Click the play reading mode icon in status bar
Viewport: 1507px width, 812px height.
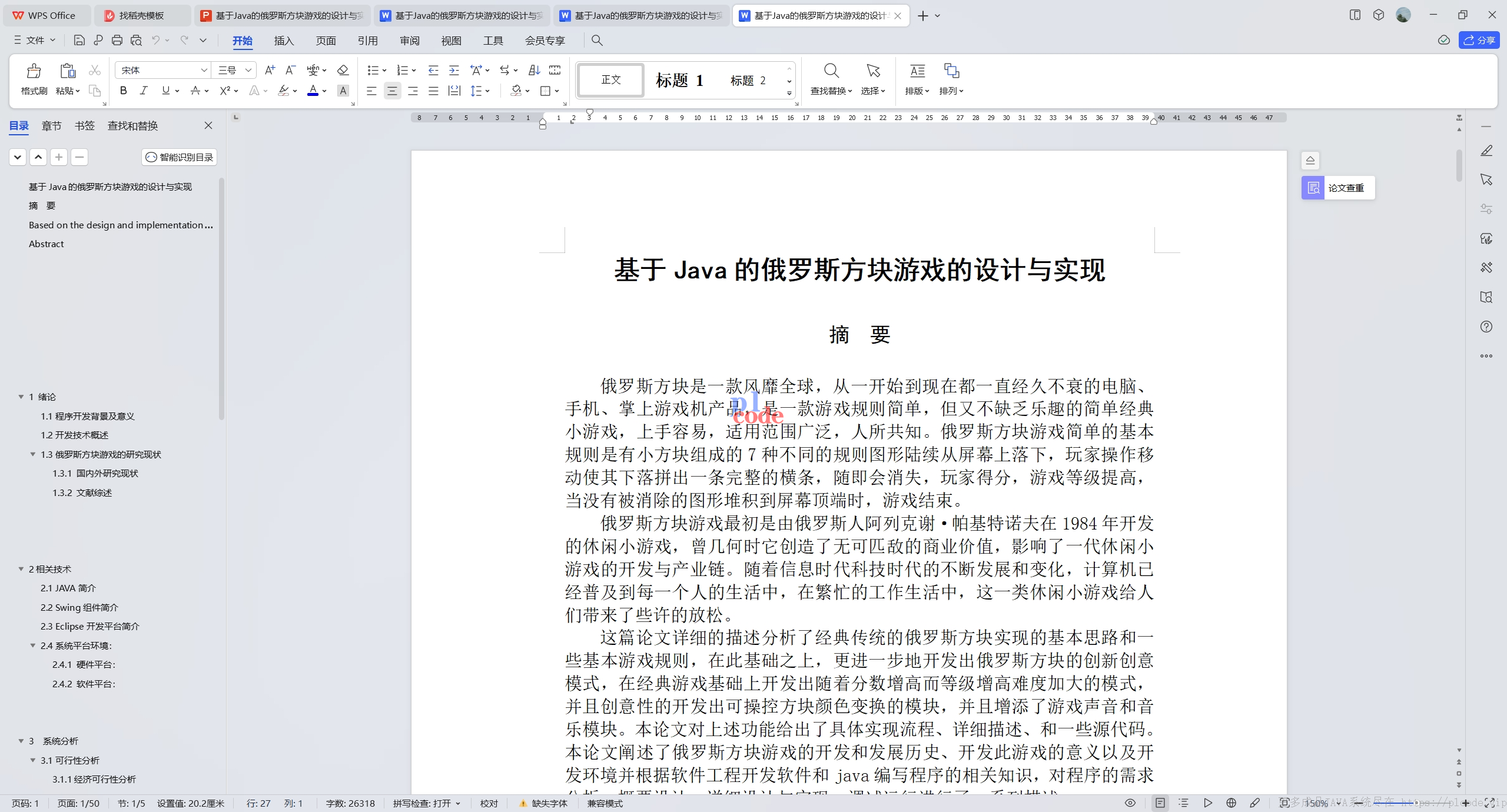coord(1208,803)
